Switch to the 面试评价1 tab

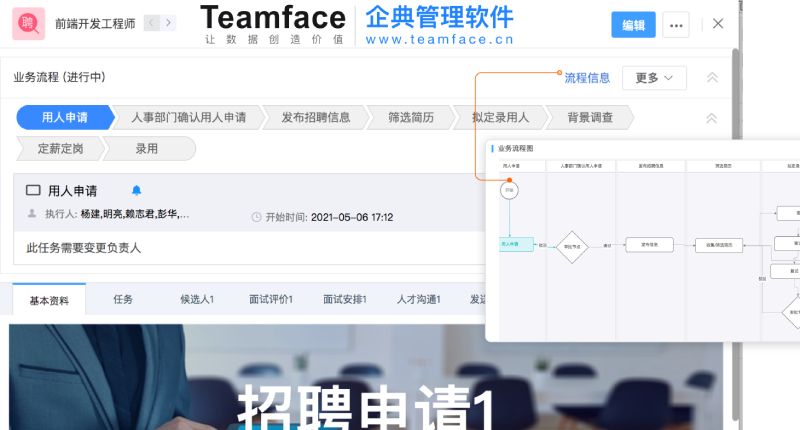(271, 299)
